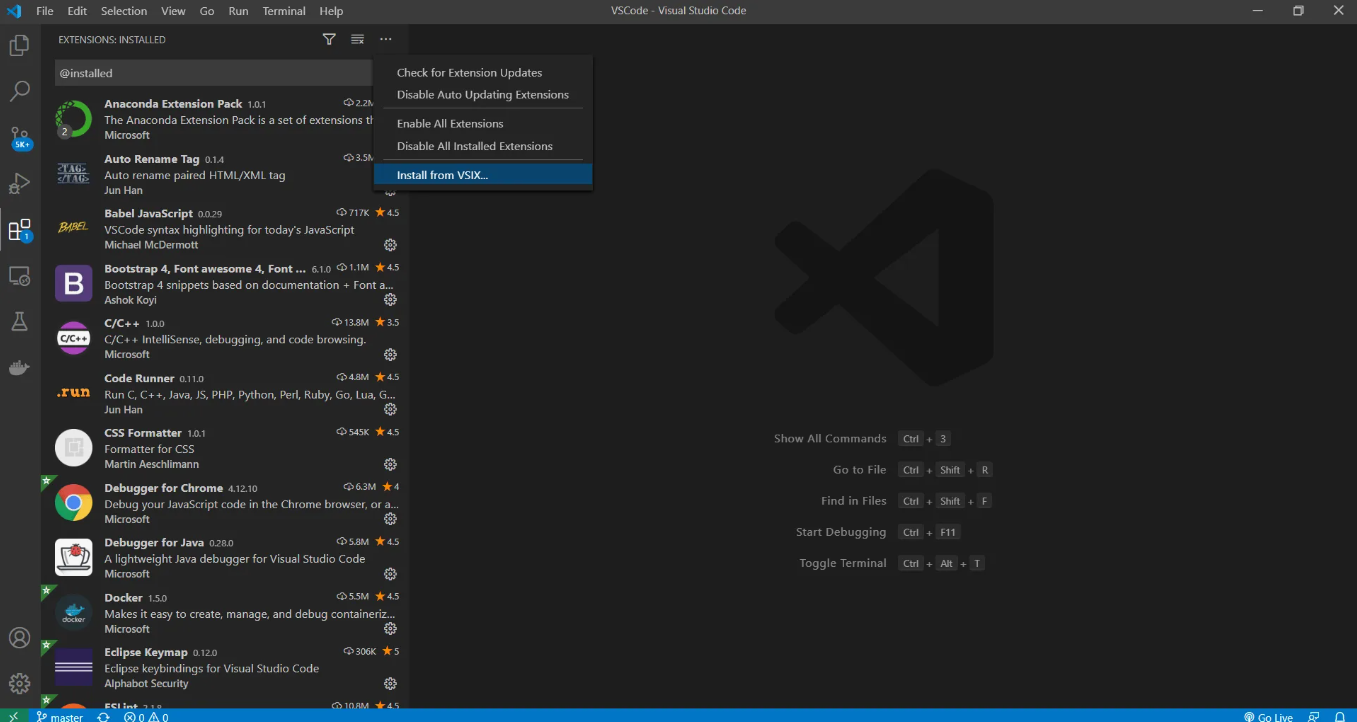Open the Docker view icon
The height and width of the screenshot is (722, 1357).
point(19,368)
